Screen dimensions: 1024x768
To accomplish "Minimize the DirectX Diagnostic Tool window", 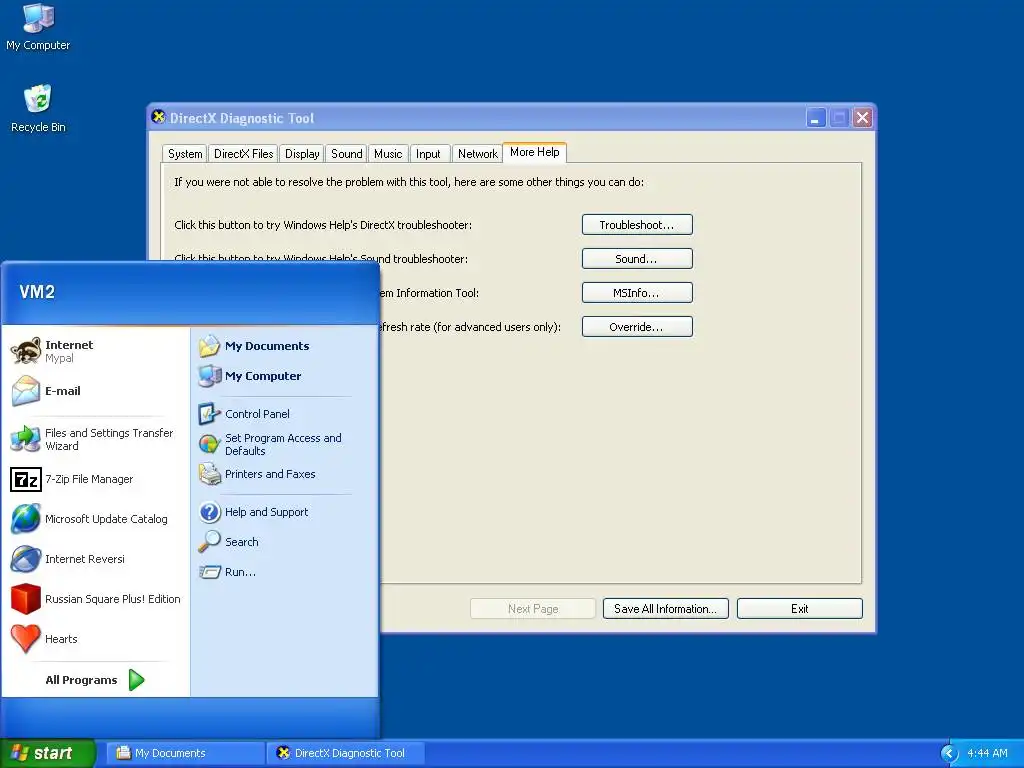I will tap(815, 118).
